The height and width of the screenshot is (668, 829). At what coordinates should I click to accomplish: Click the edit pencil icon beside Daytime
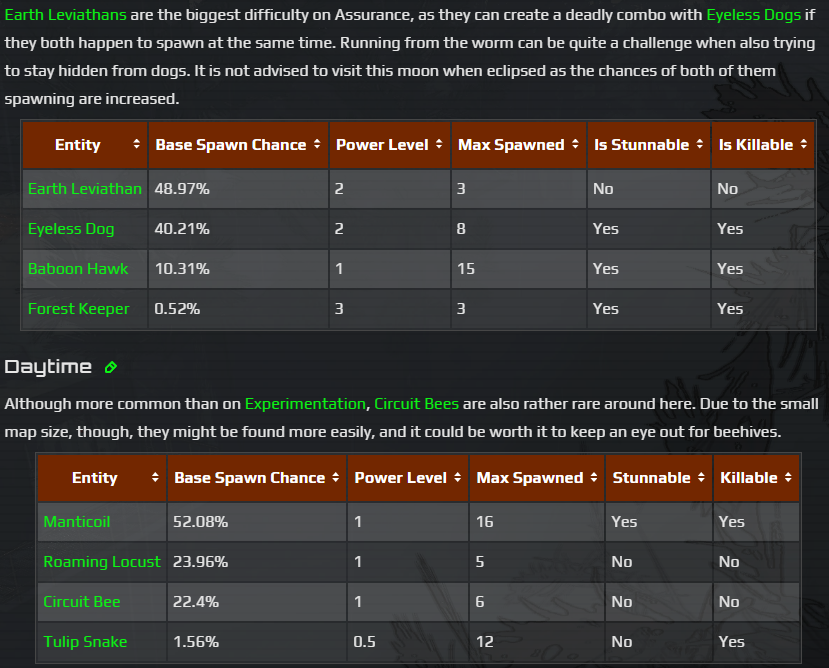tap(111, 367)
